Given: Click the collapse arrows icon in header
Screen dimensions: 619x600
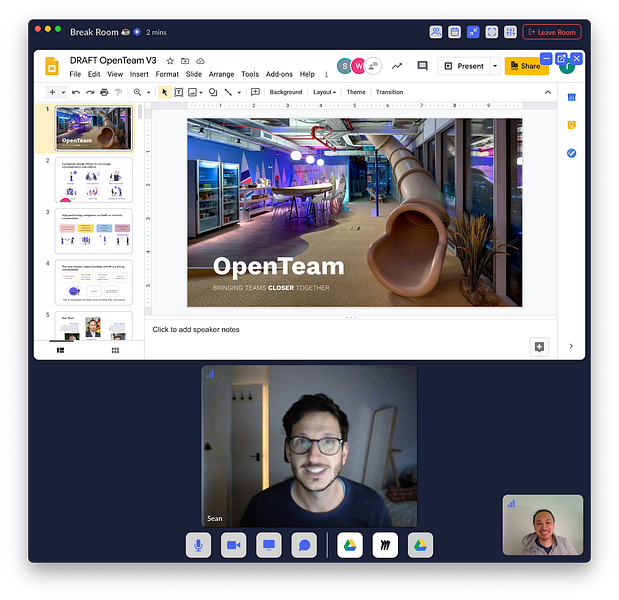Looking at the screenshot, I should tap(473, 32).
